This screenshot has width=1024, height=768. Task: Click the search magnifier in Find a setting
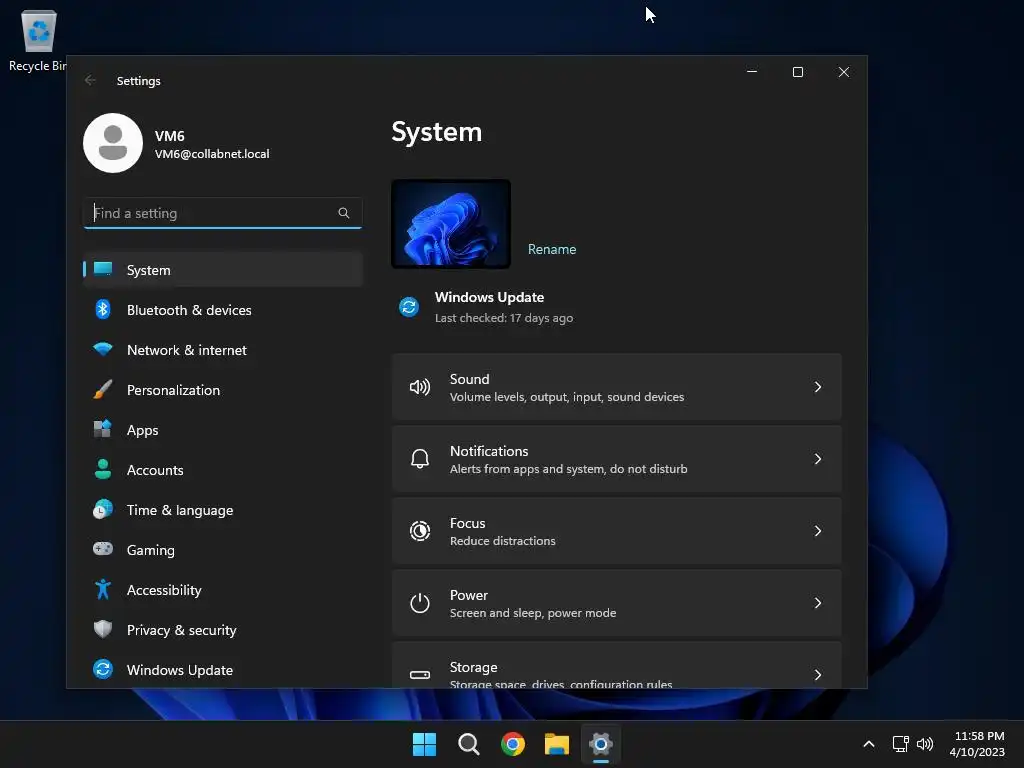click(x=344, y=213)
